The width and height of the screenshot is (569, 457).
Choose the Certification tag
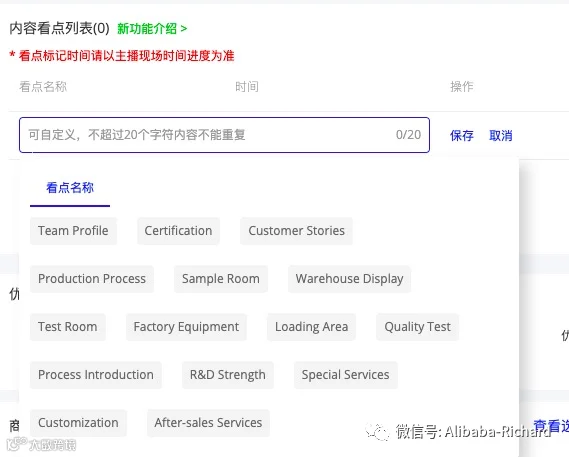tap(178, 231)
